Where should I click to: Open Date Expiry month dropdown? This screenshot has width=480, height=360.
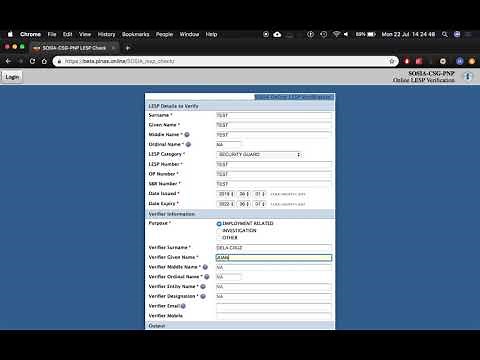(x=244, y=204)
